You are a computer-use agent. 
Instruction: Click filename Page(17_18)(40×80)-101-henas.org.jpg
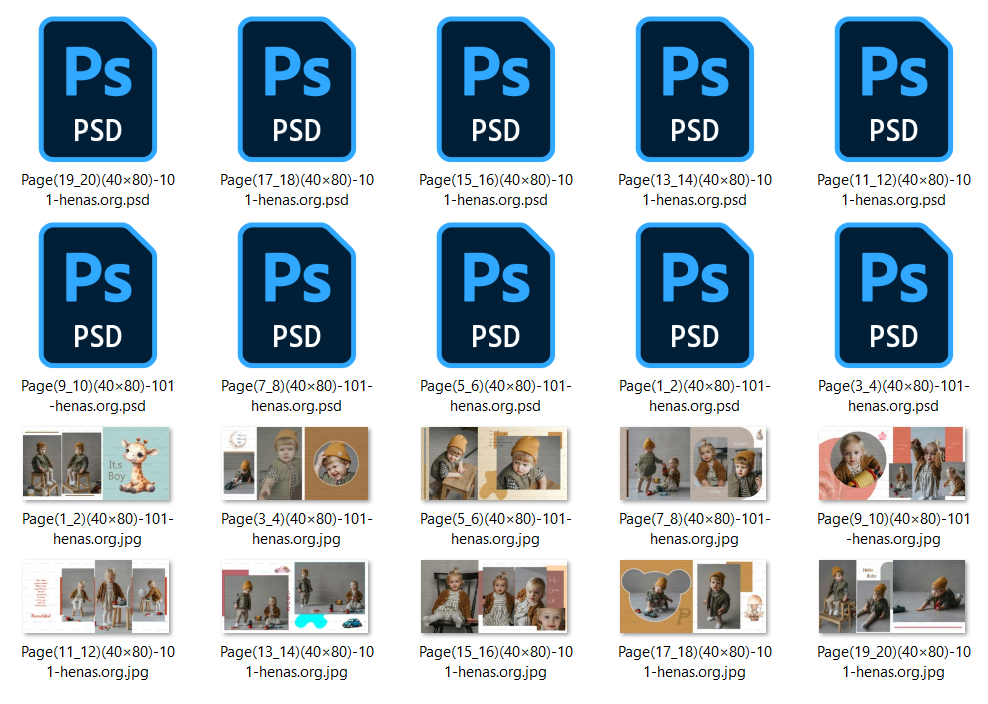coord(695,662)
